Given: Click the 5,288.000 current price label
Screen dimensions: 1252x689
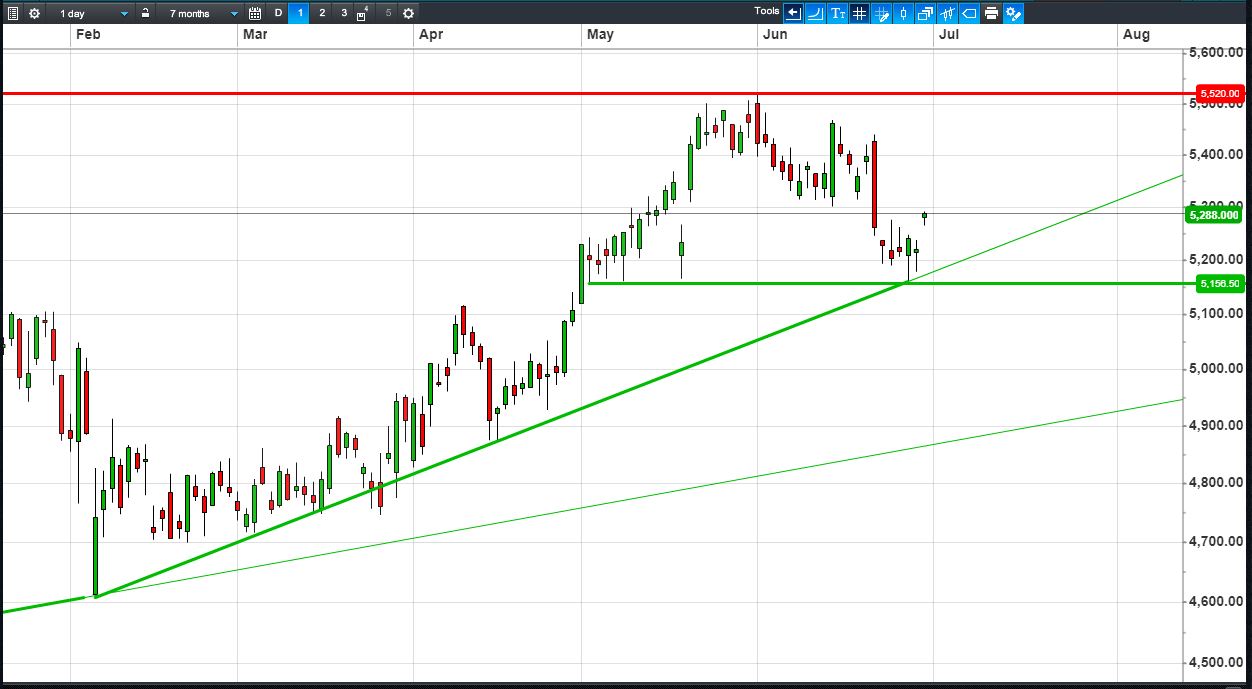Looking at the screenshot, I should coord(1214,214).
